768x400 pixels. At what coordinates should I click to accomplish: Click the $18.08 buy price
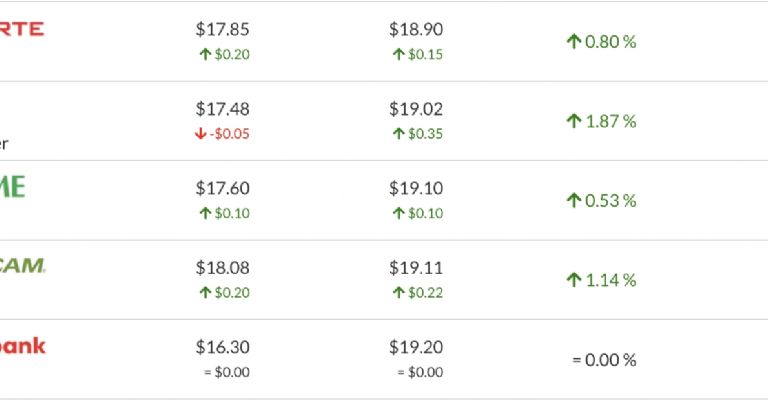coord(223,268)
